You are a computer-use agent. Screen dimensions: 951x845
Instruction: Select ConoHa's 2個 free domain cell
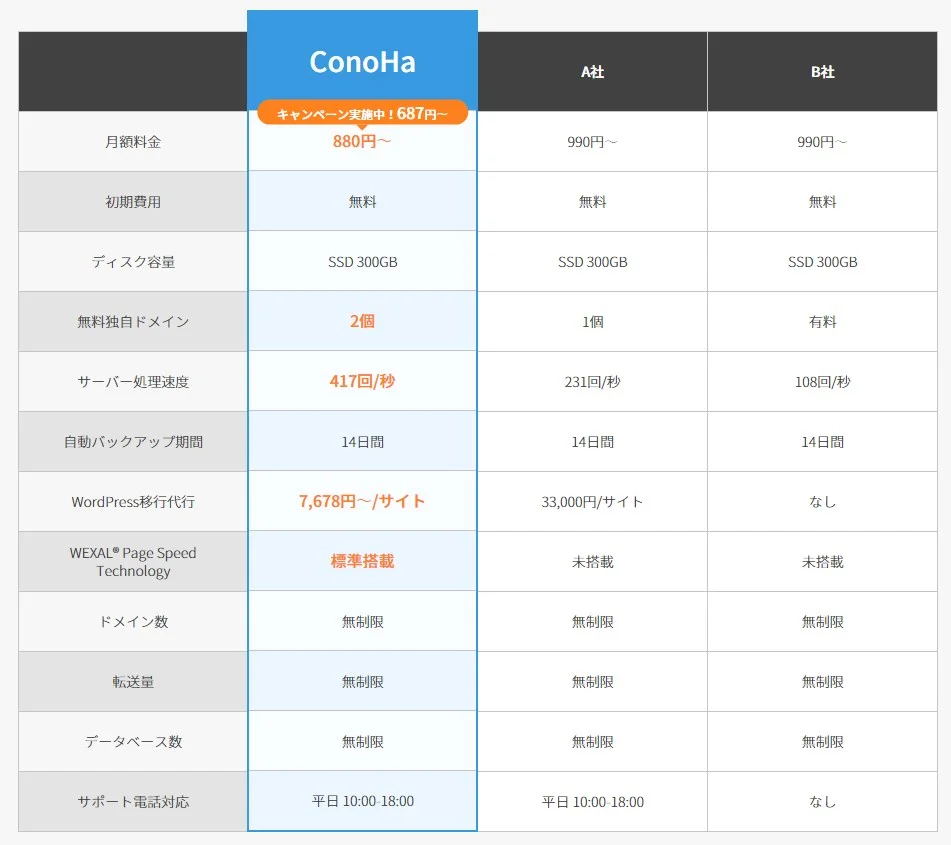(x=362, y=321)
